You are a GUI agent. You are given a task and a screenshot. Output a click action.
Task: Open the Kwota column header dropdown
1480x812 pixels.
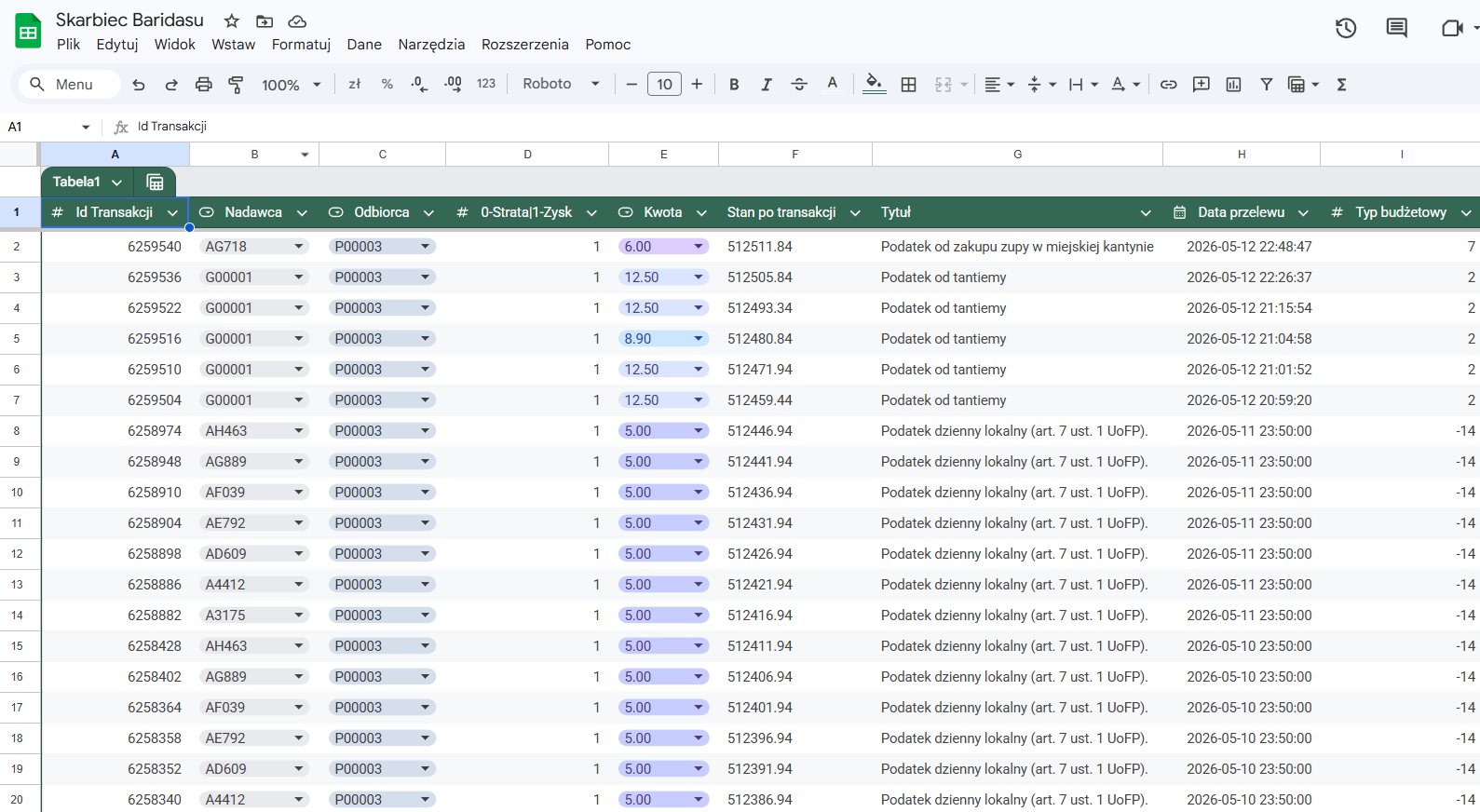click(701, 213)
